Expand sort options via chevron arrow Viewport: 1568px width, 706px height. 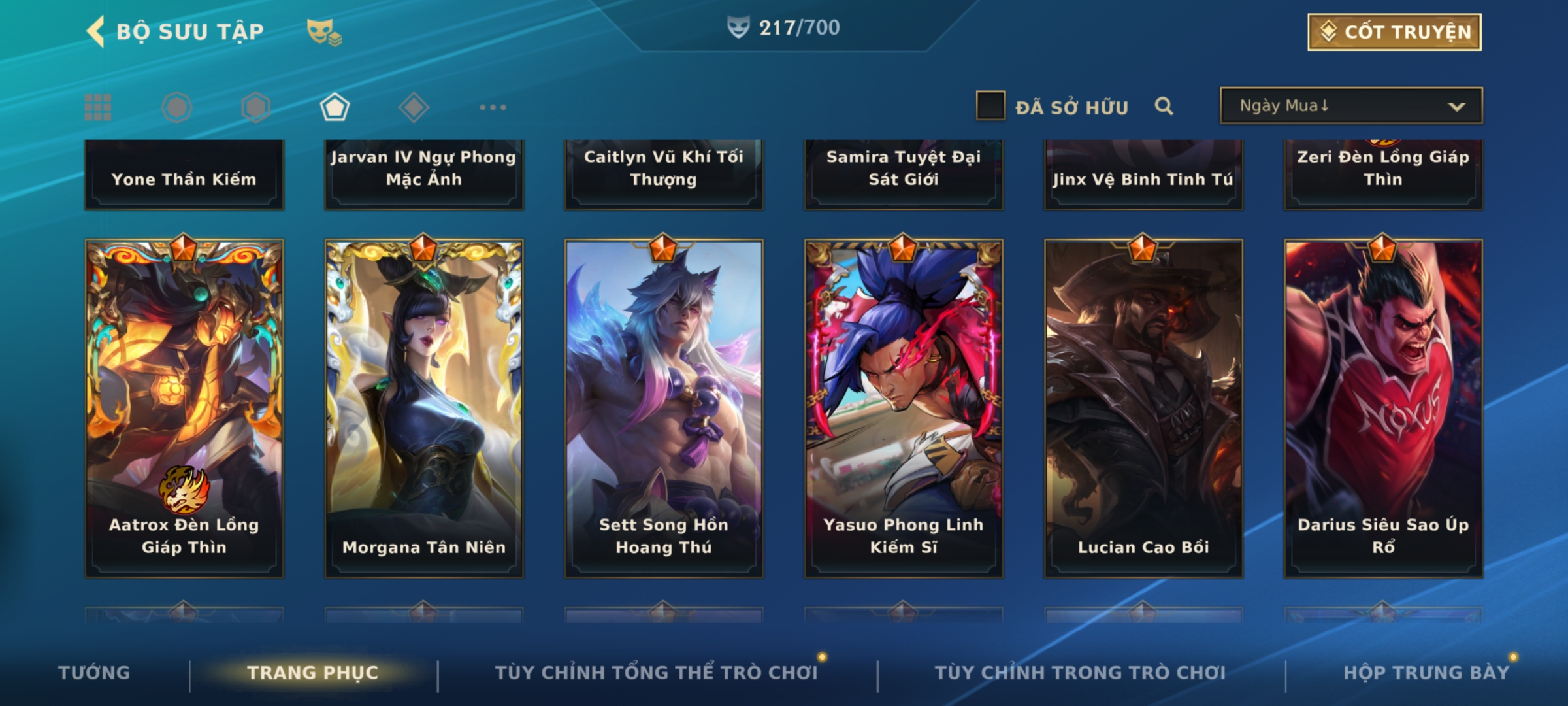pos(1456,107)
